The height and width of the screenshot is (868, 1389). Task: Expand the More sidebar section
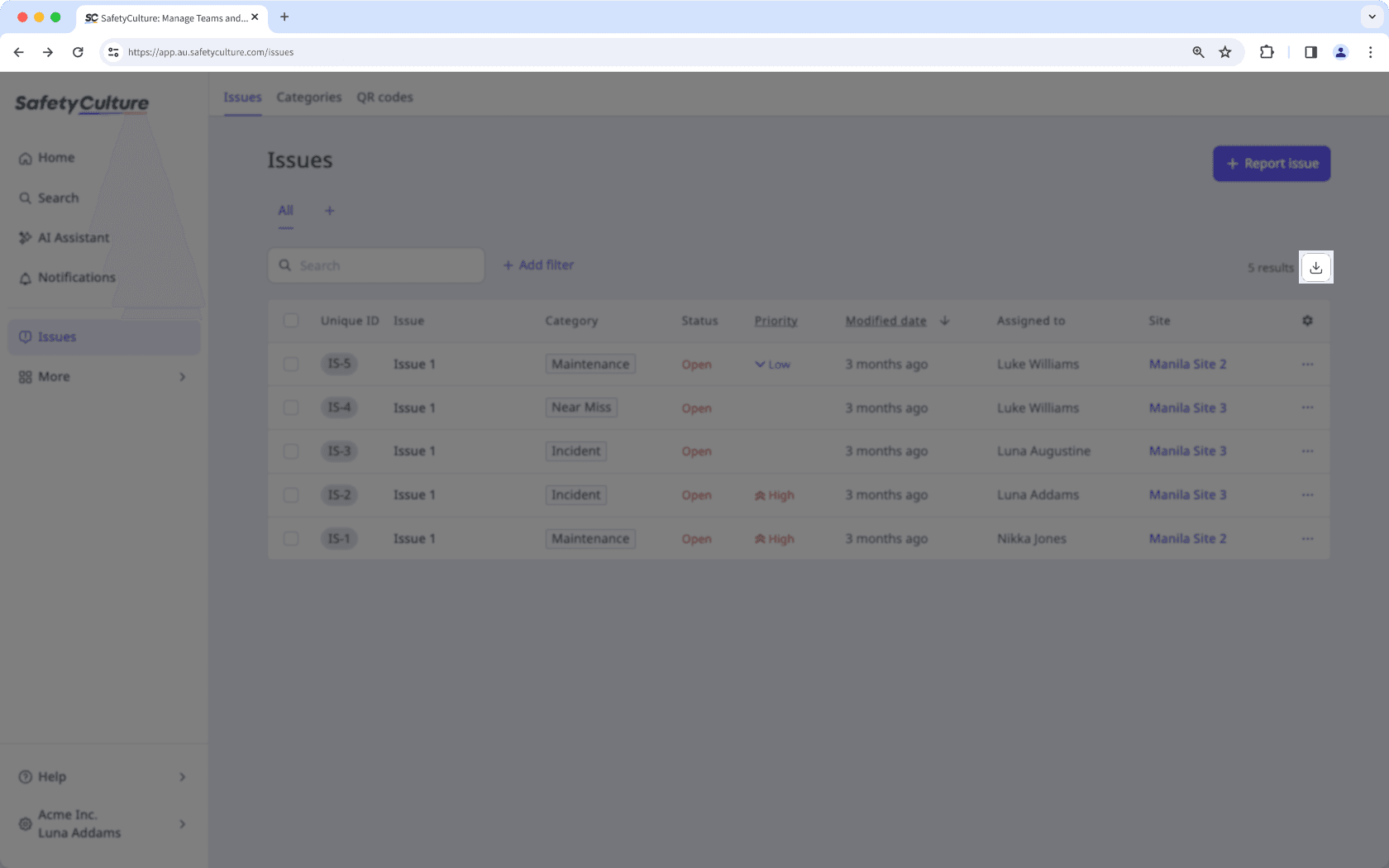[x=54, y=376]
